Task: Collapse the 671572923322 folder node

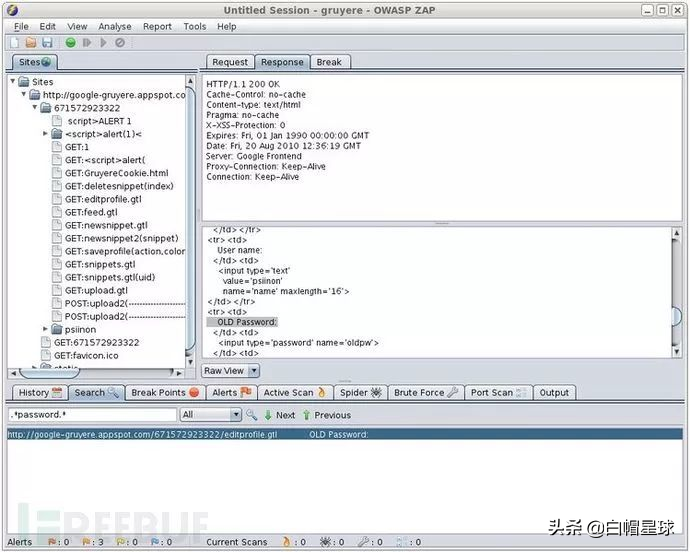Action: click(x=35, y=107)
